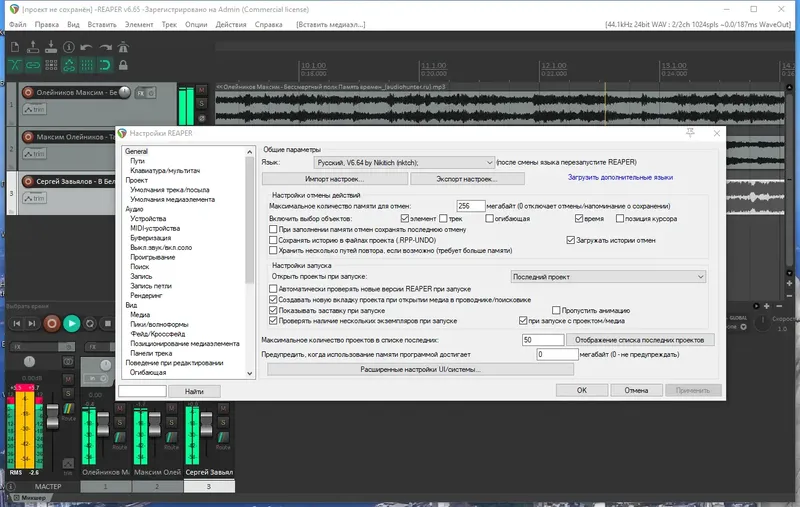Enable saving undo history in .RPP-UNDO

coord(273,240)
